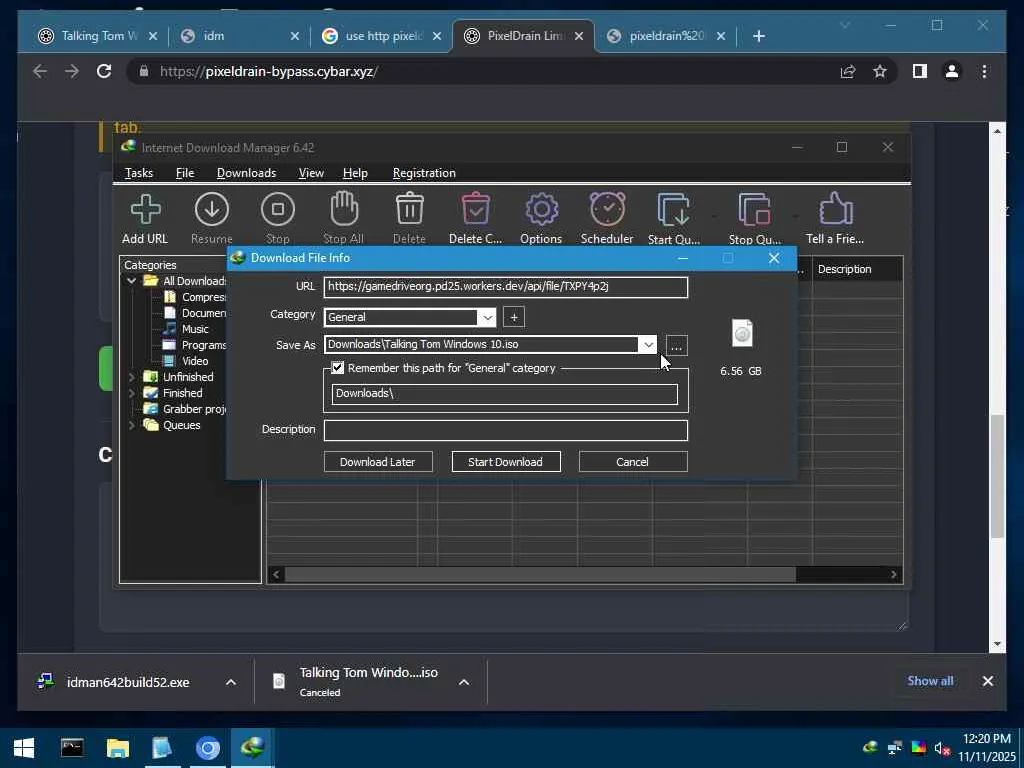The height and width of the screenshot is (768, 1024).
Task: Click the horizontal scrollbar in IDM list
Action: (x=540, y=575)
